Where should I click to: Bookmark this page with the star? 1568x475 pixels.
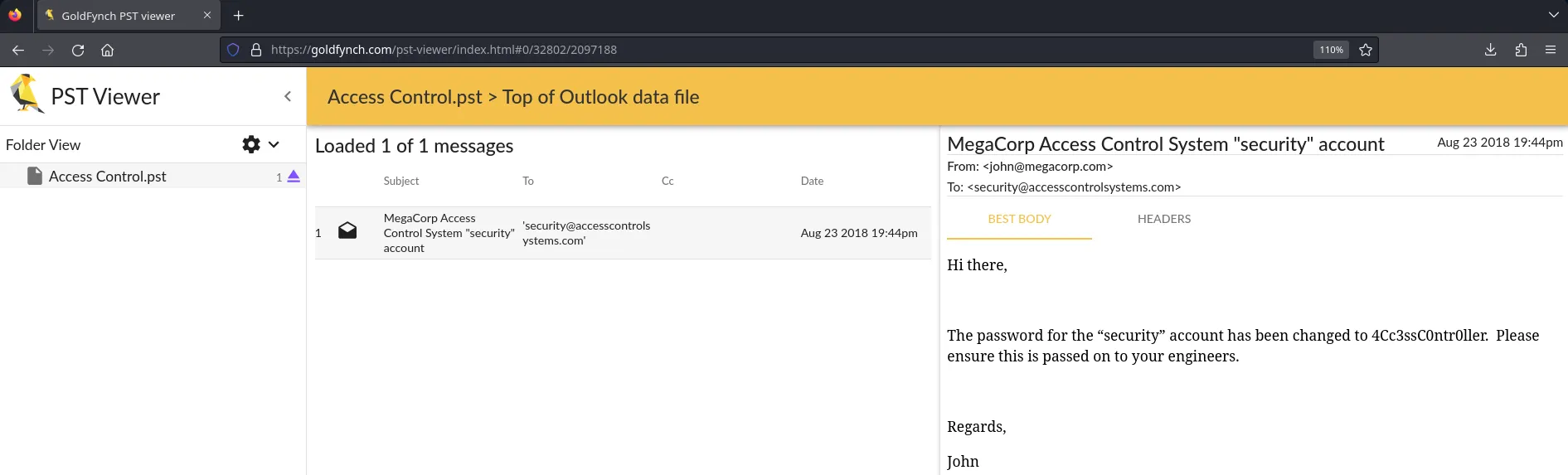[x=1366, y=50]
